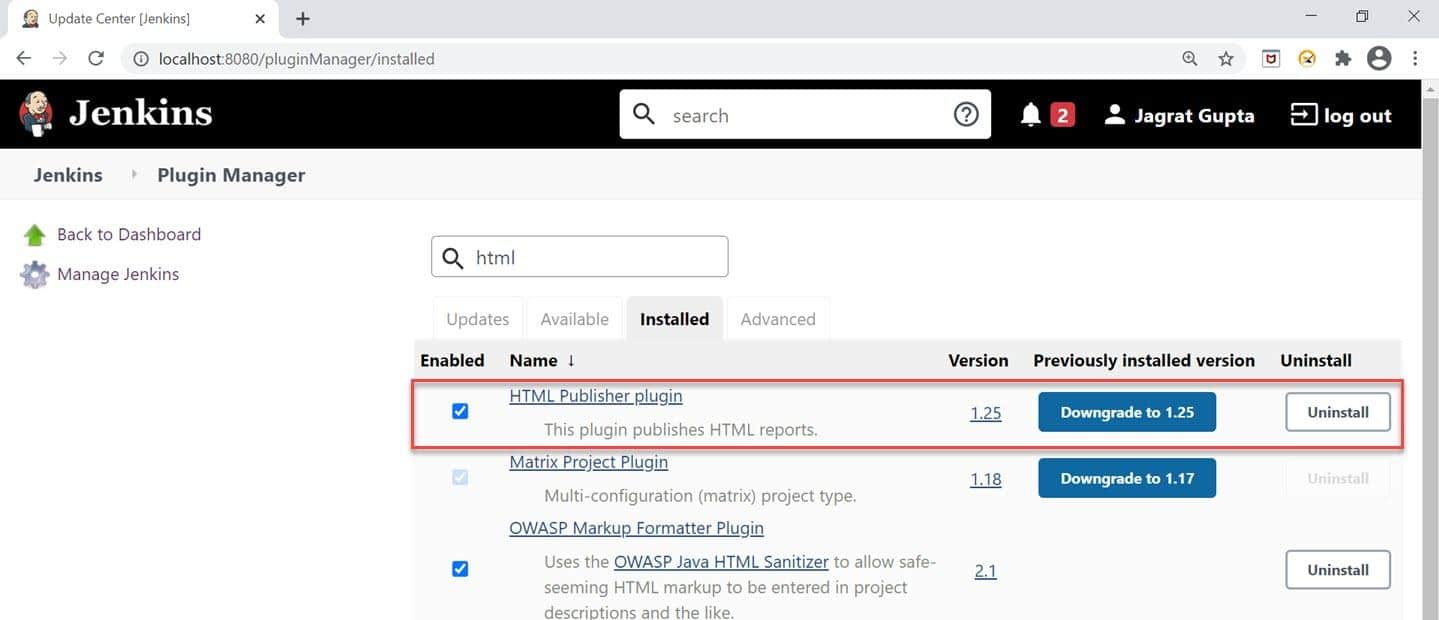Click the magnifier icon in the html filter box
Screen dimensions: 1439x620
pos(453,258)
